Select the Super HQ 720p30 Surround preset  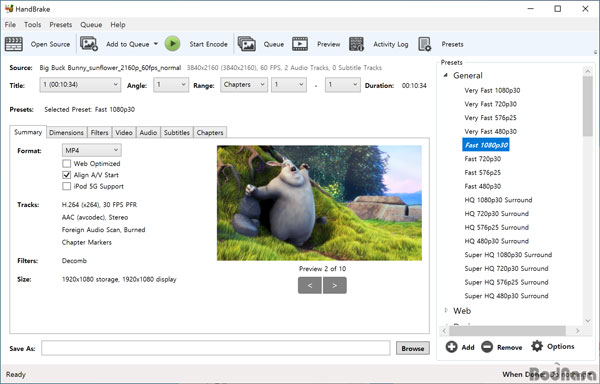tap(506, 268)
